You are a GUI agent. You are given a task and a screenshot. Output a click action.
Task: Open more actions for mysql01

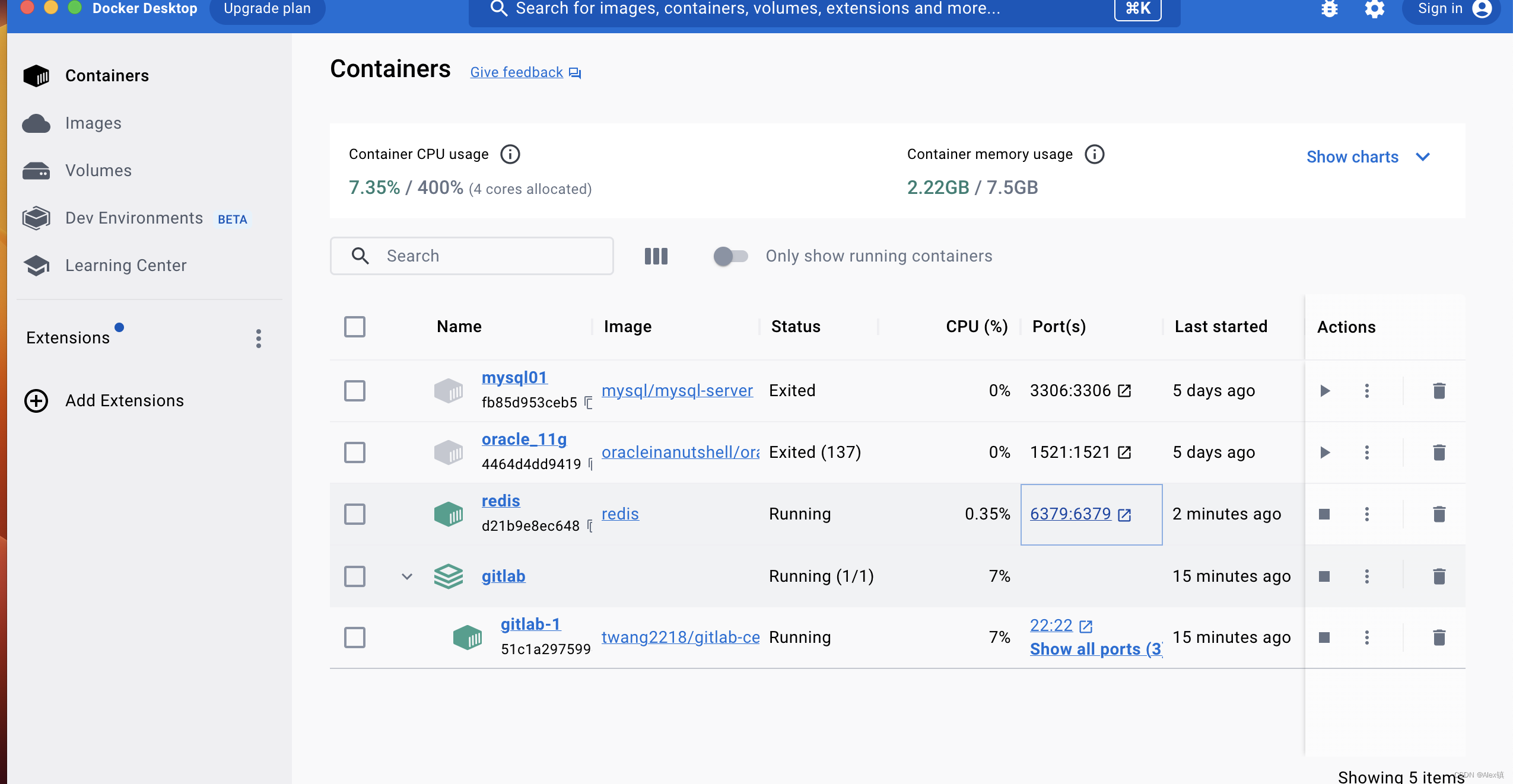(1367, 391)
